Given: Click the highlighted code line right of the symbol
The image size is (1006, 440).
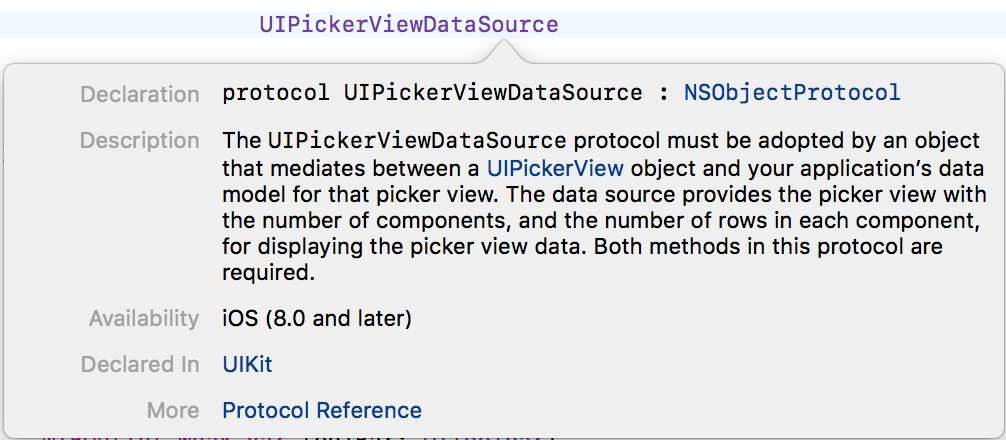Looking at the screenshot, I should pos(780,25).
